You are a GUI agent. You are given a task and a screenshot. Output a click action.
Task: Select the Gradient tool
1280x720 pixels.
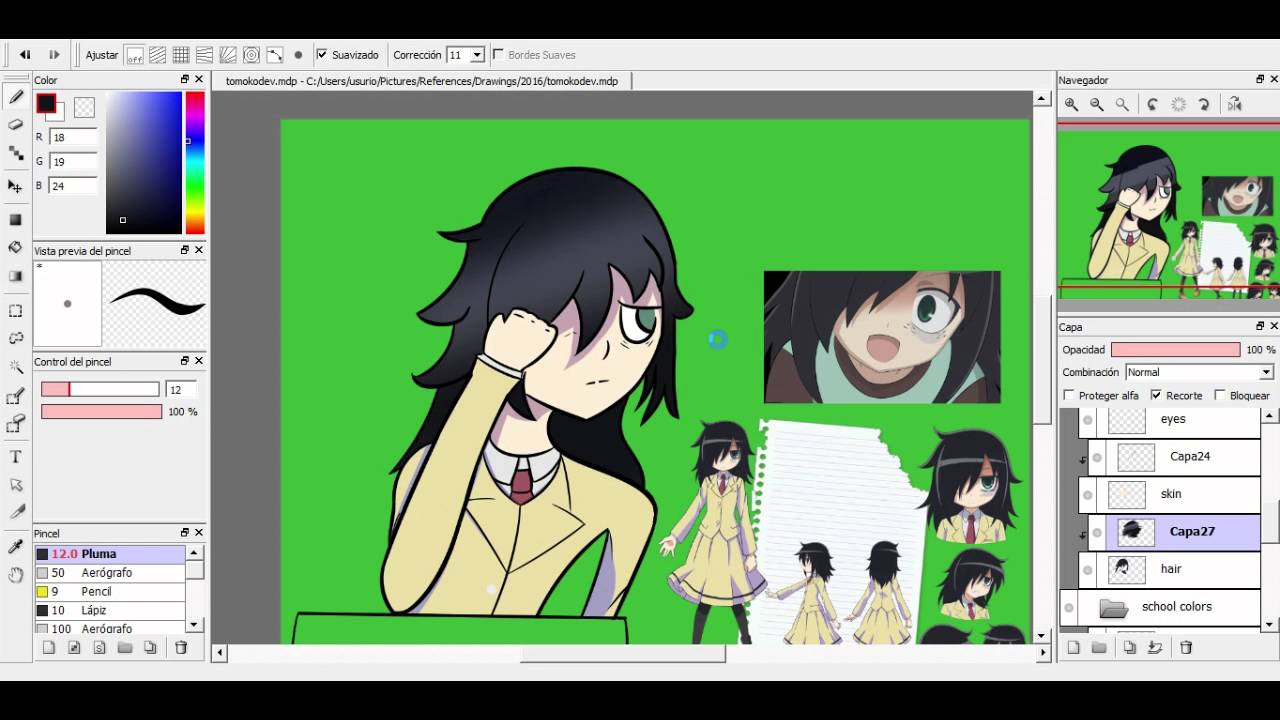click(15, 275)
